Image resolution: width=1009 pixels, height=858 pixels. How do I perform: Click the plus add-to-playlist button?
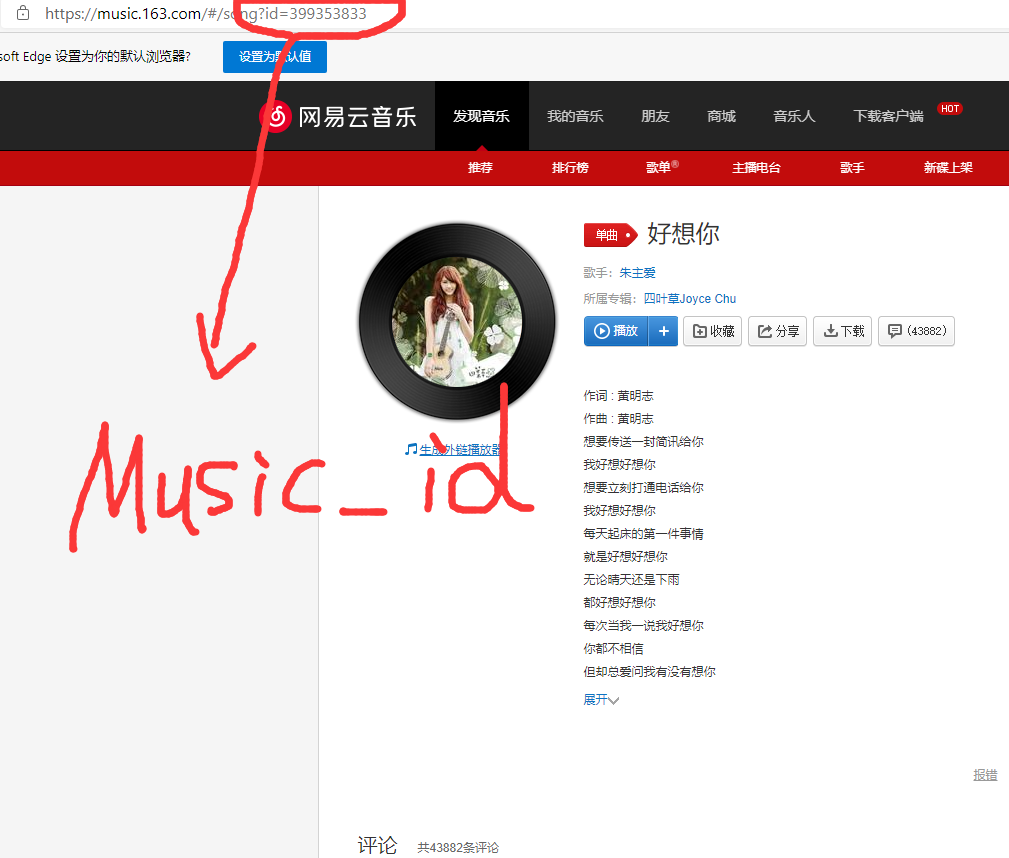pyautogui.click(x=663, y=331)
